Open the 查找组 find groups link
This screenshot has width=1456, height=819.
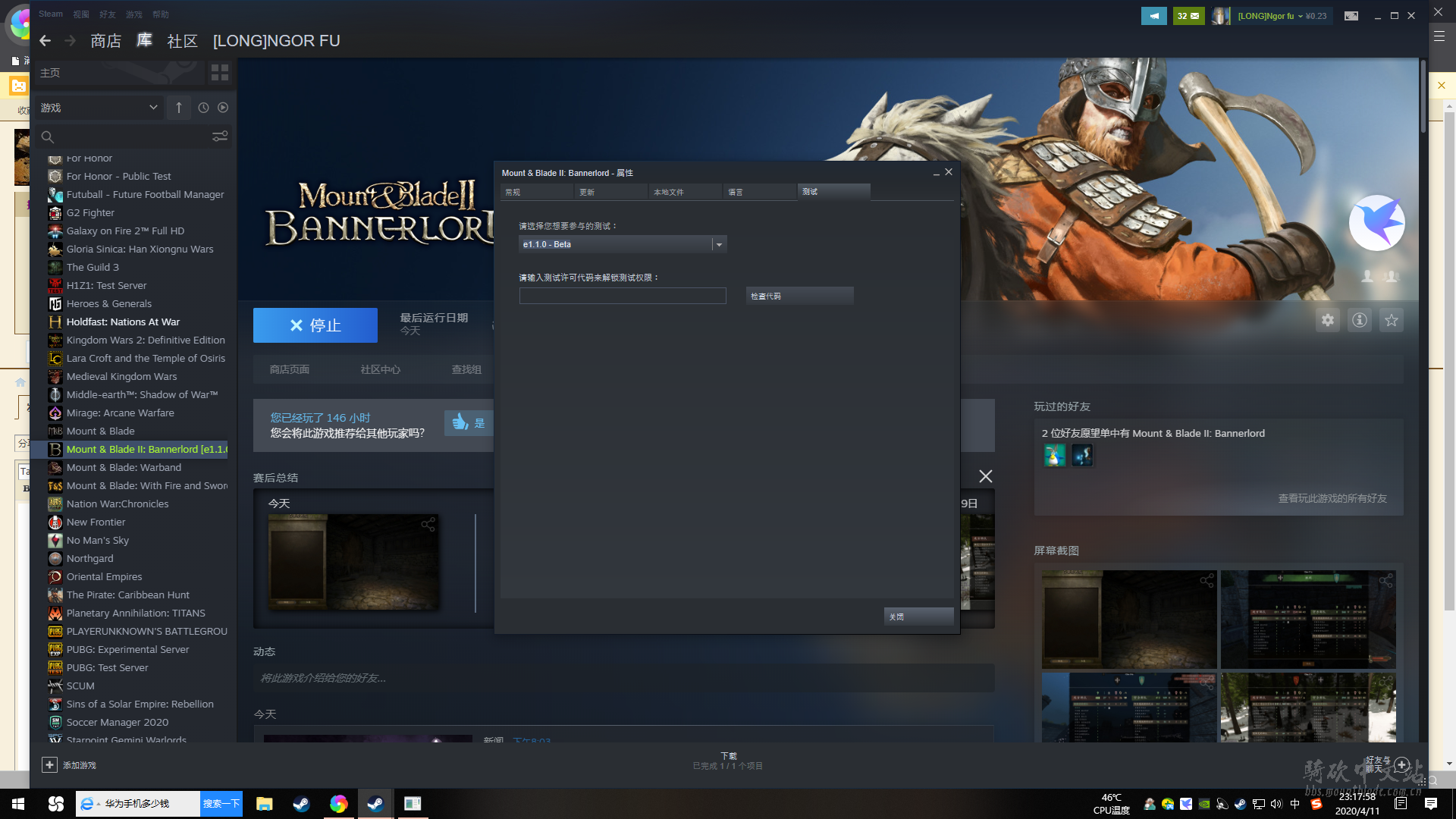click(466, 369)
